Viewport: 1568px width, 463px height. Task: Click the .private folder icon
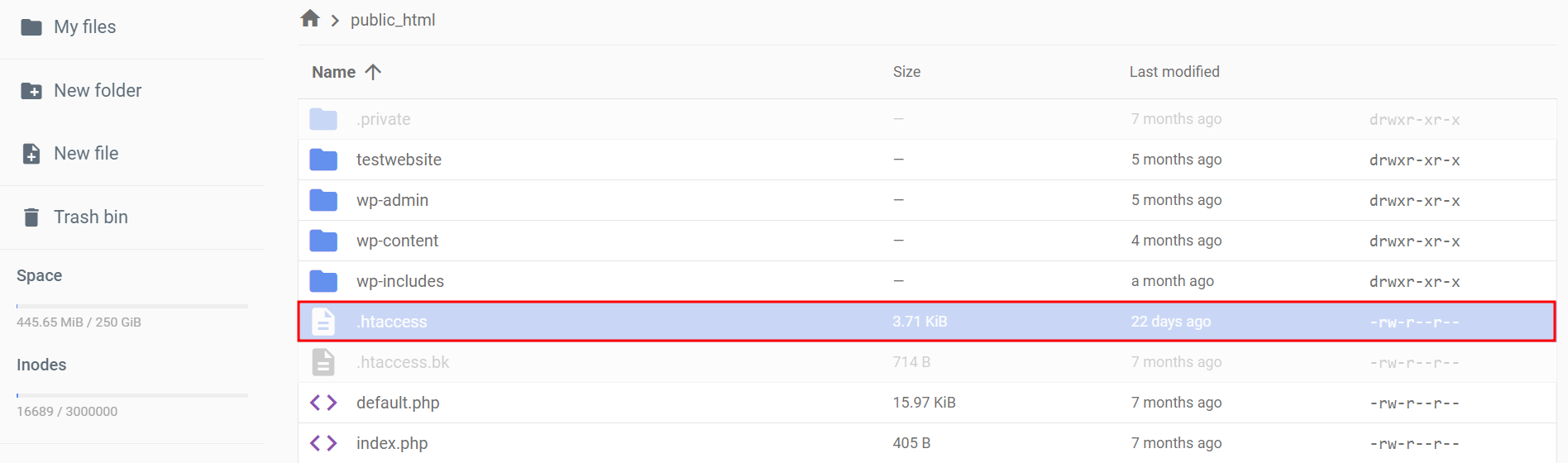point(323,119)
